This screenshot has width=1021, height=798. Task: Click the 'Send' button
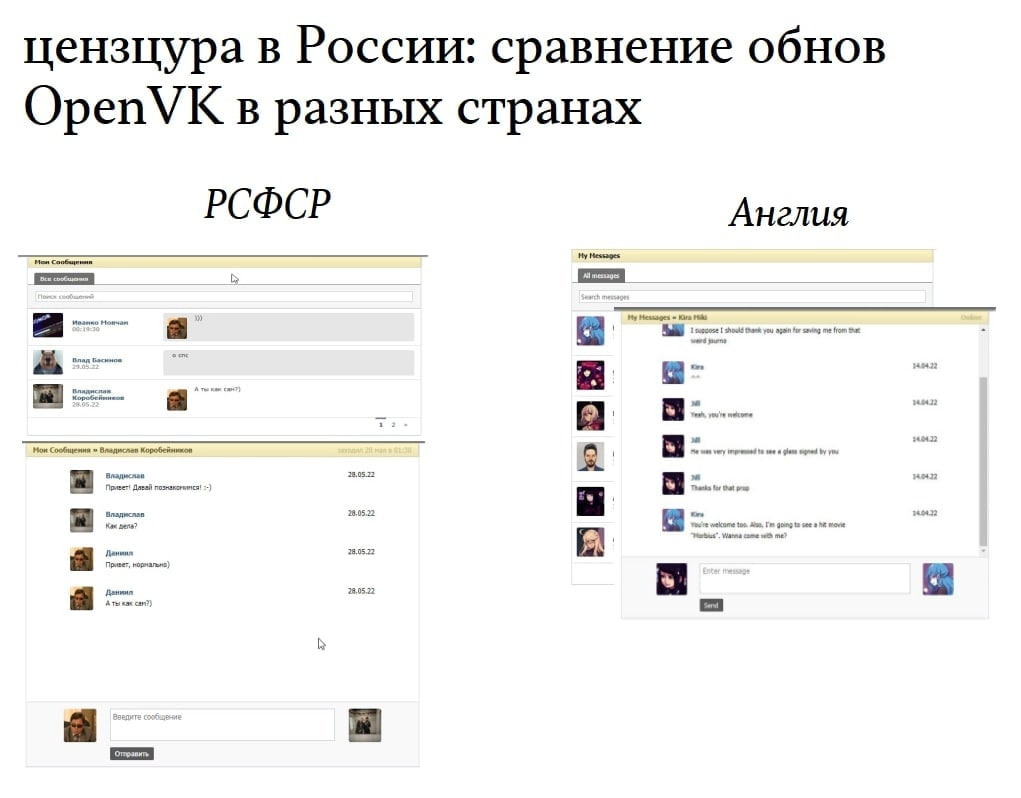710,605
